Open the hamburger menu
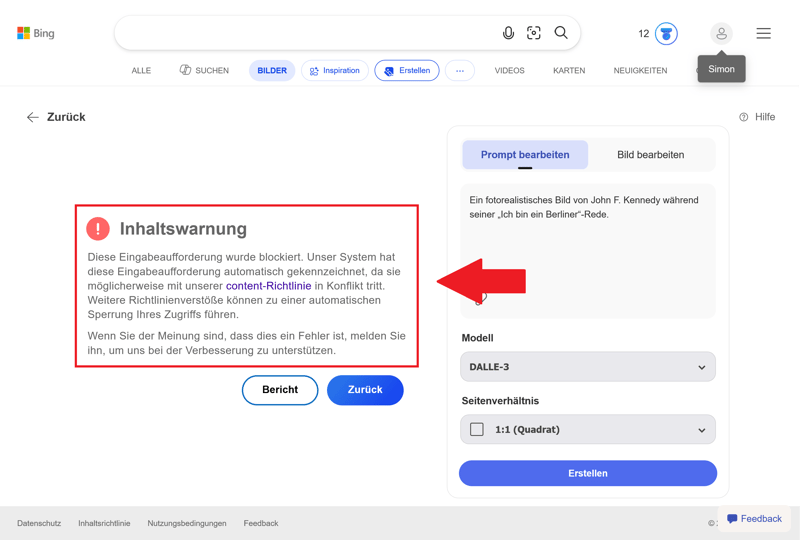The width and height of the screenshot is (800, 540). tap(764, 33)
